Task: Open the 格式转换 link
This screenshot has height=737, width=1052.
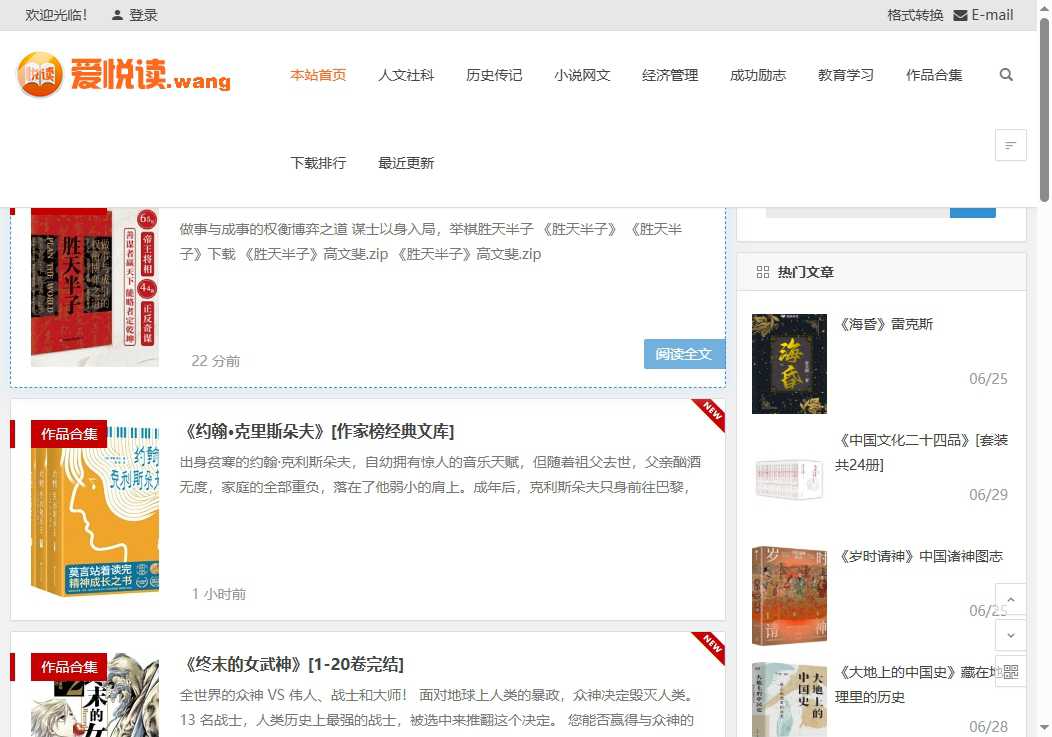Action: point(915,15)
